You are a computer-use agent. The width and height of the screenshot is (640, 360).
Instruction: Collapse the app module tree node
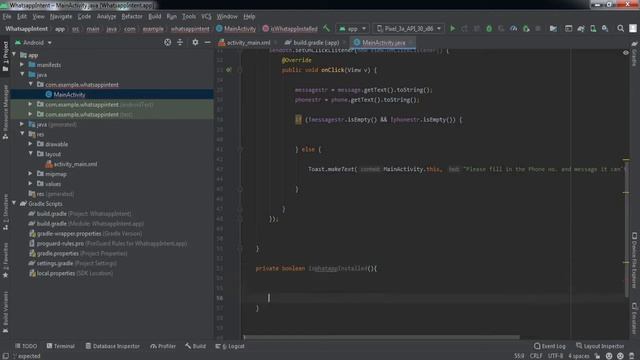click(14, 55)
